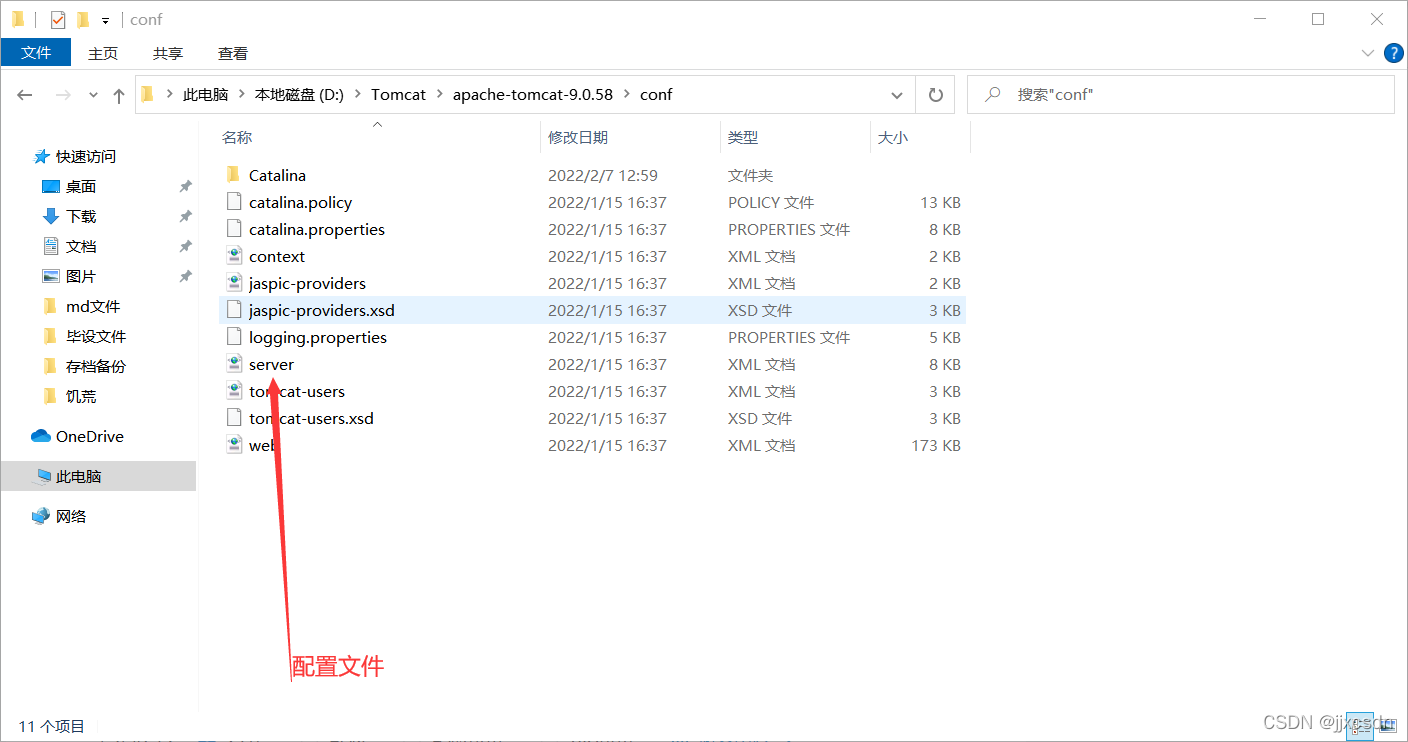Viewport: 1408px width, 742px height.
Task: Click the New Folder quick access icon
Action: click(83, 19)
